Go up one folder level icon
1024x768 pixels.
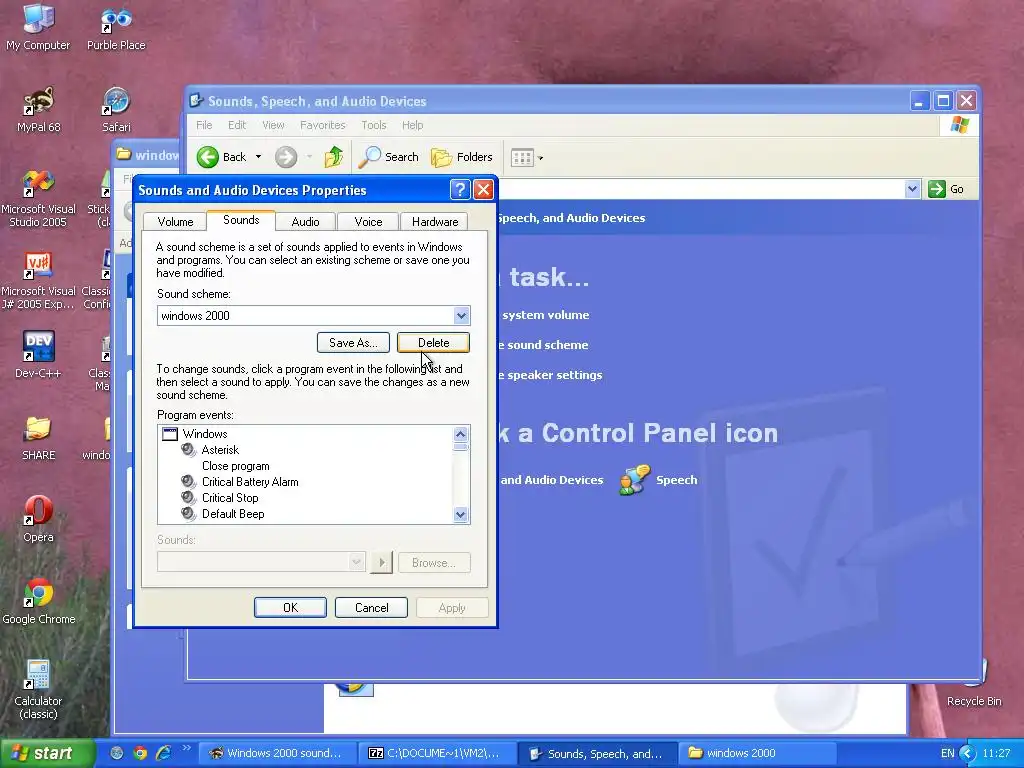334,157
